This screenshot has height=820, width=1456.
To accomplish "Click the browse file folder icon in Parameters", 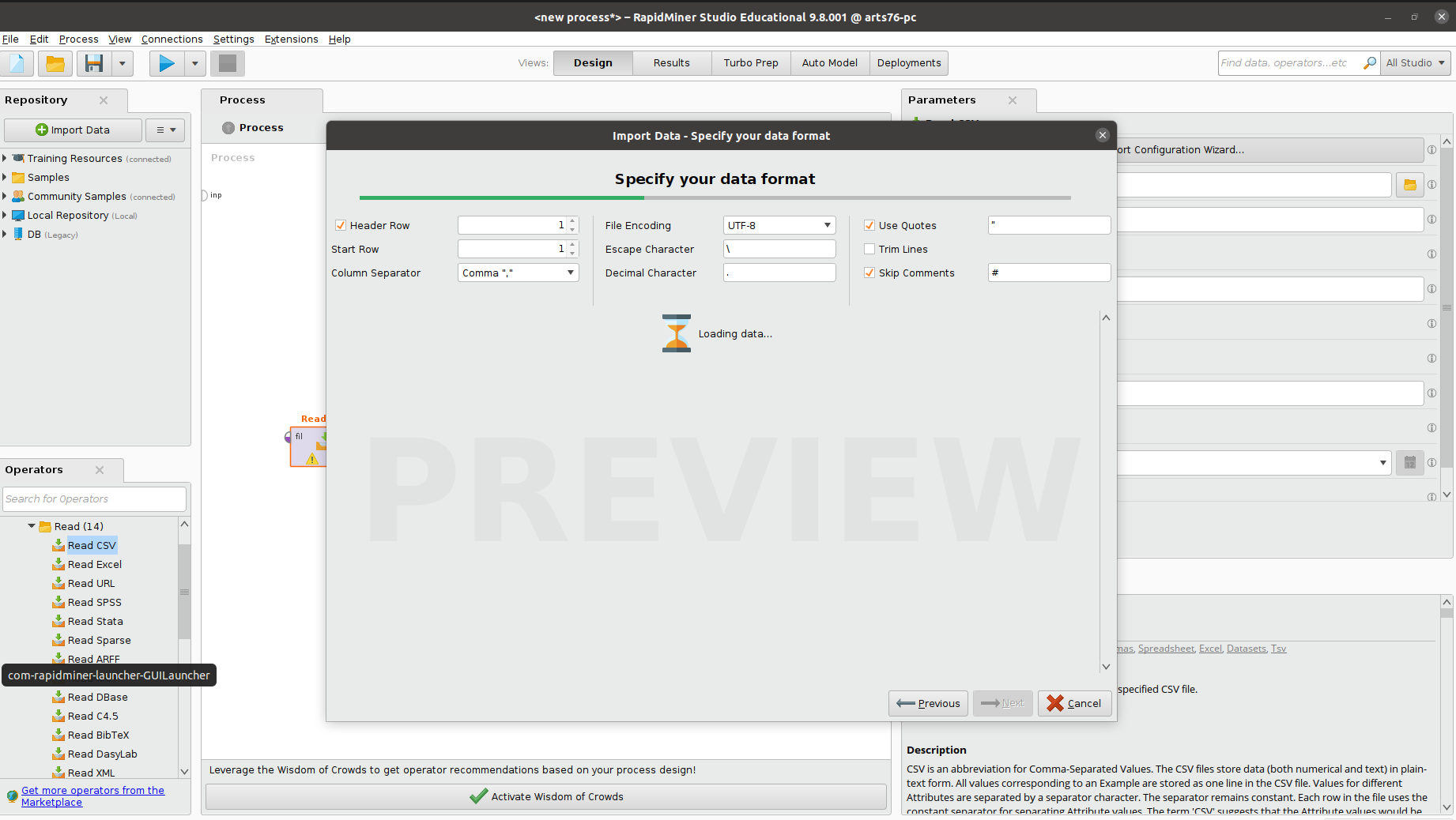I will coord(1410,185).
